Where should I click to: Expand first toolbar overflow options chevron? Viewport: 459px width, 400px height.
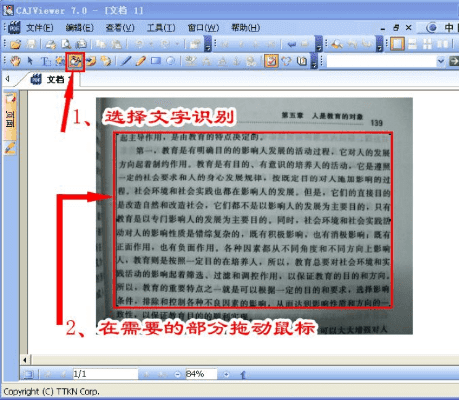coord(208,44)
